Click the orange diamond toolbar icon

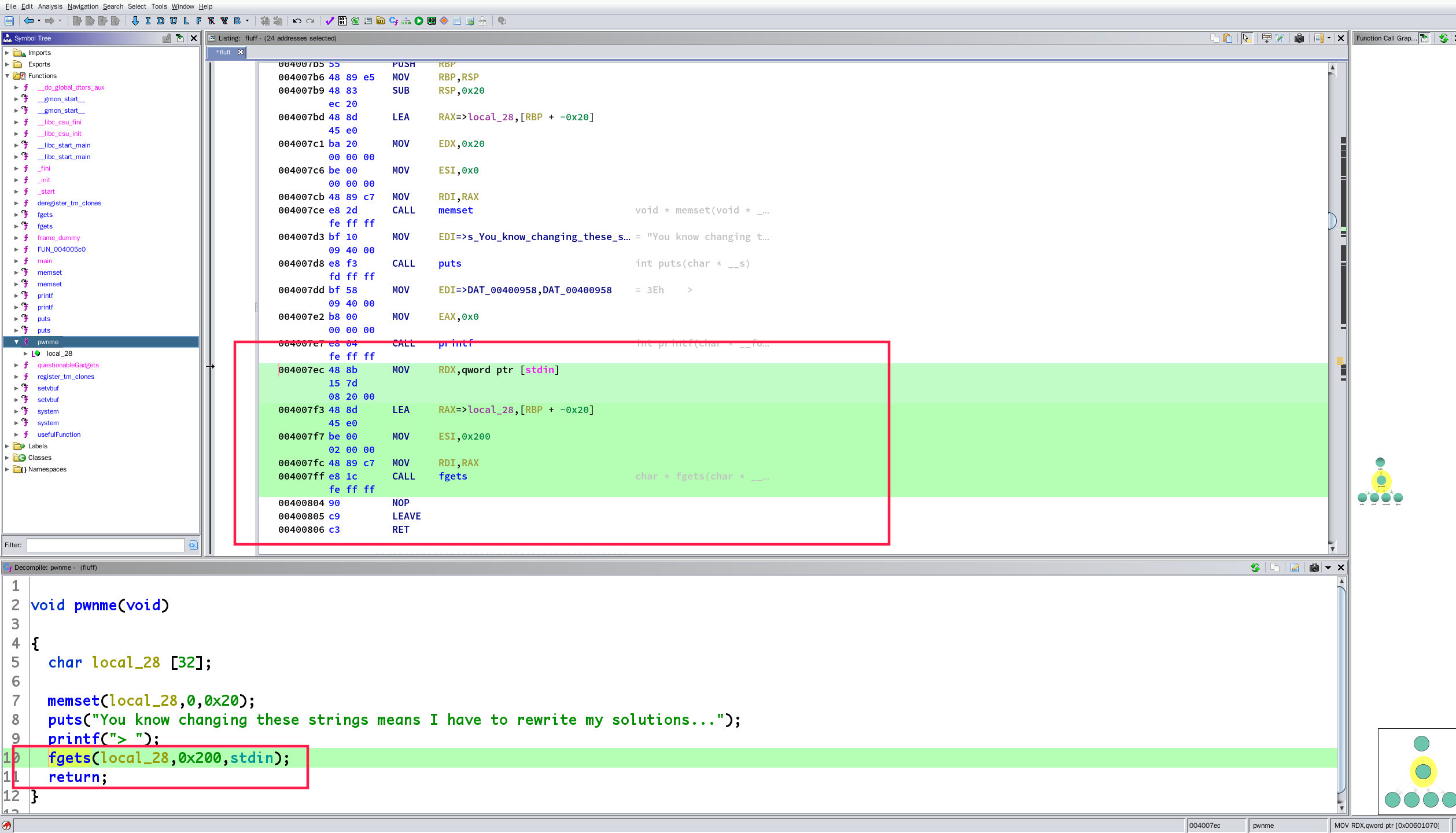click(x=444, y=21)
